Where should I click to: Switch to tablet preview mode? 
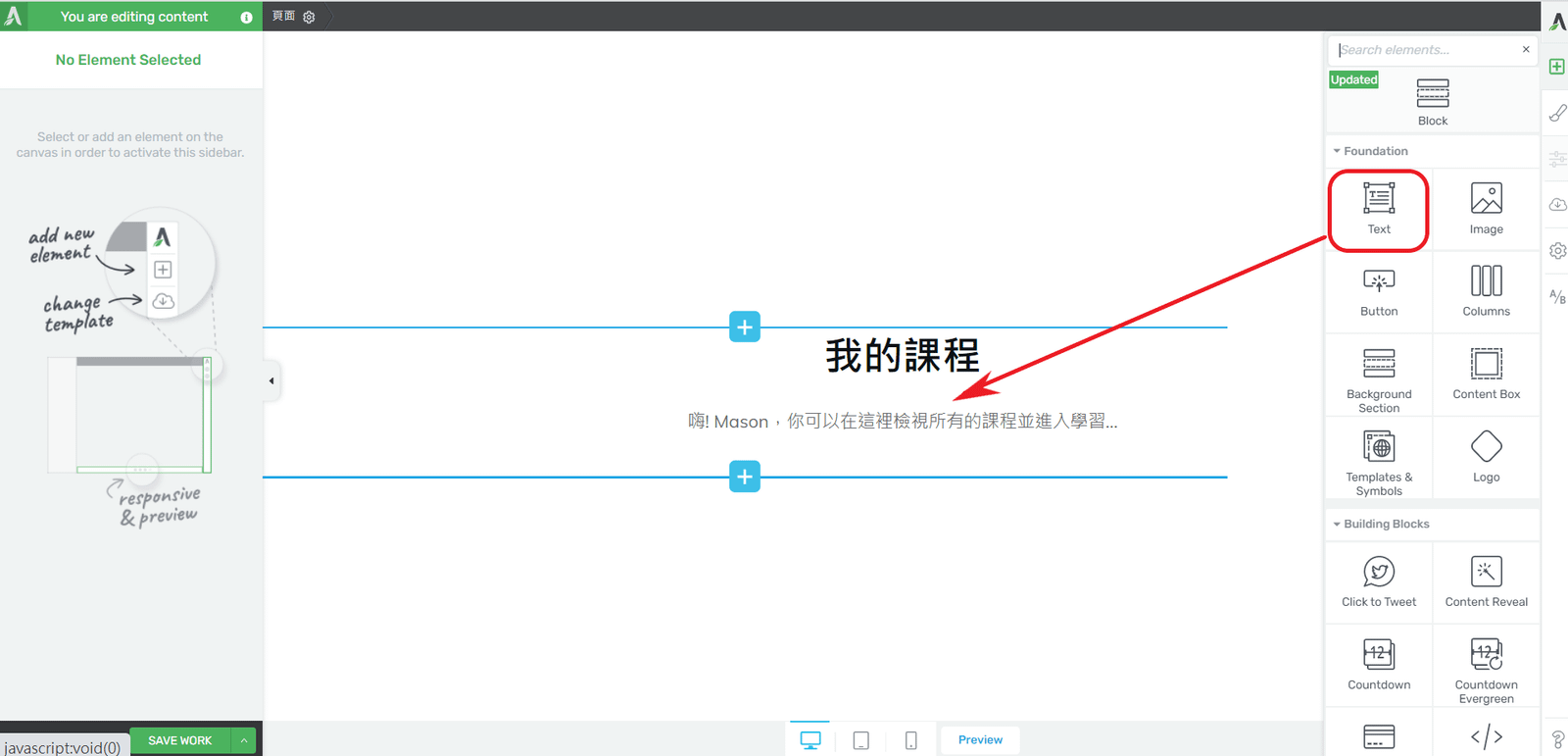click(x=861, y=740)
